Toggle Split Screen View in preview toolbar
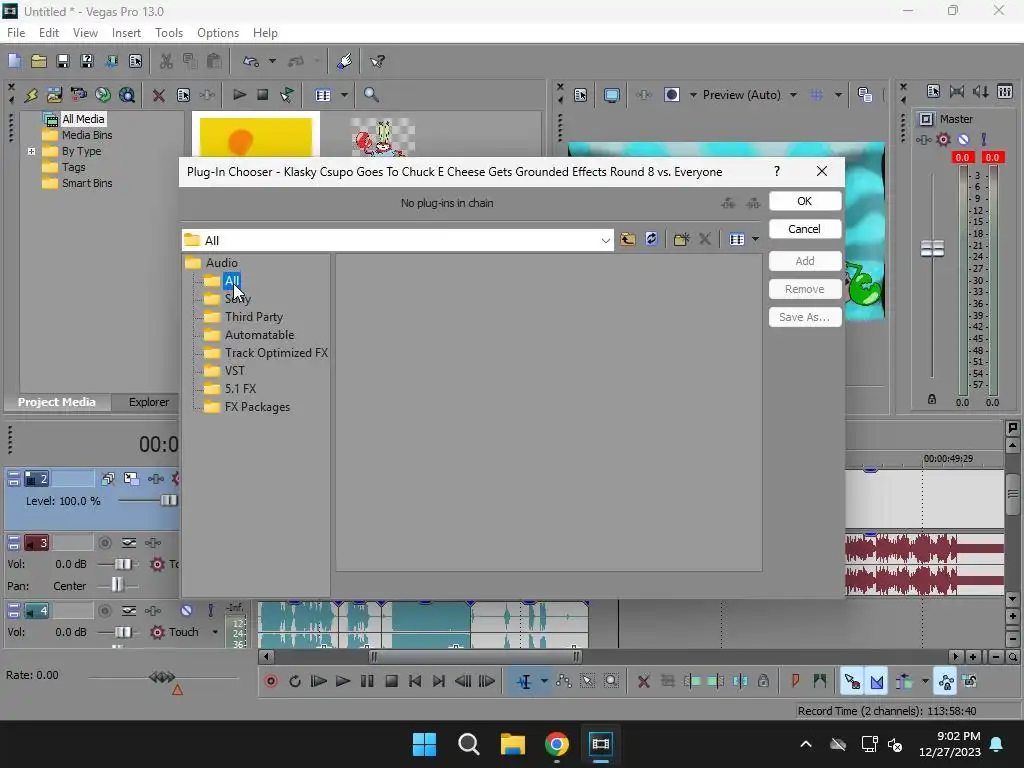The width and height of the screenshot is (1024, 768). coord(672,95)
